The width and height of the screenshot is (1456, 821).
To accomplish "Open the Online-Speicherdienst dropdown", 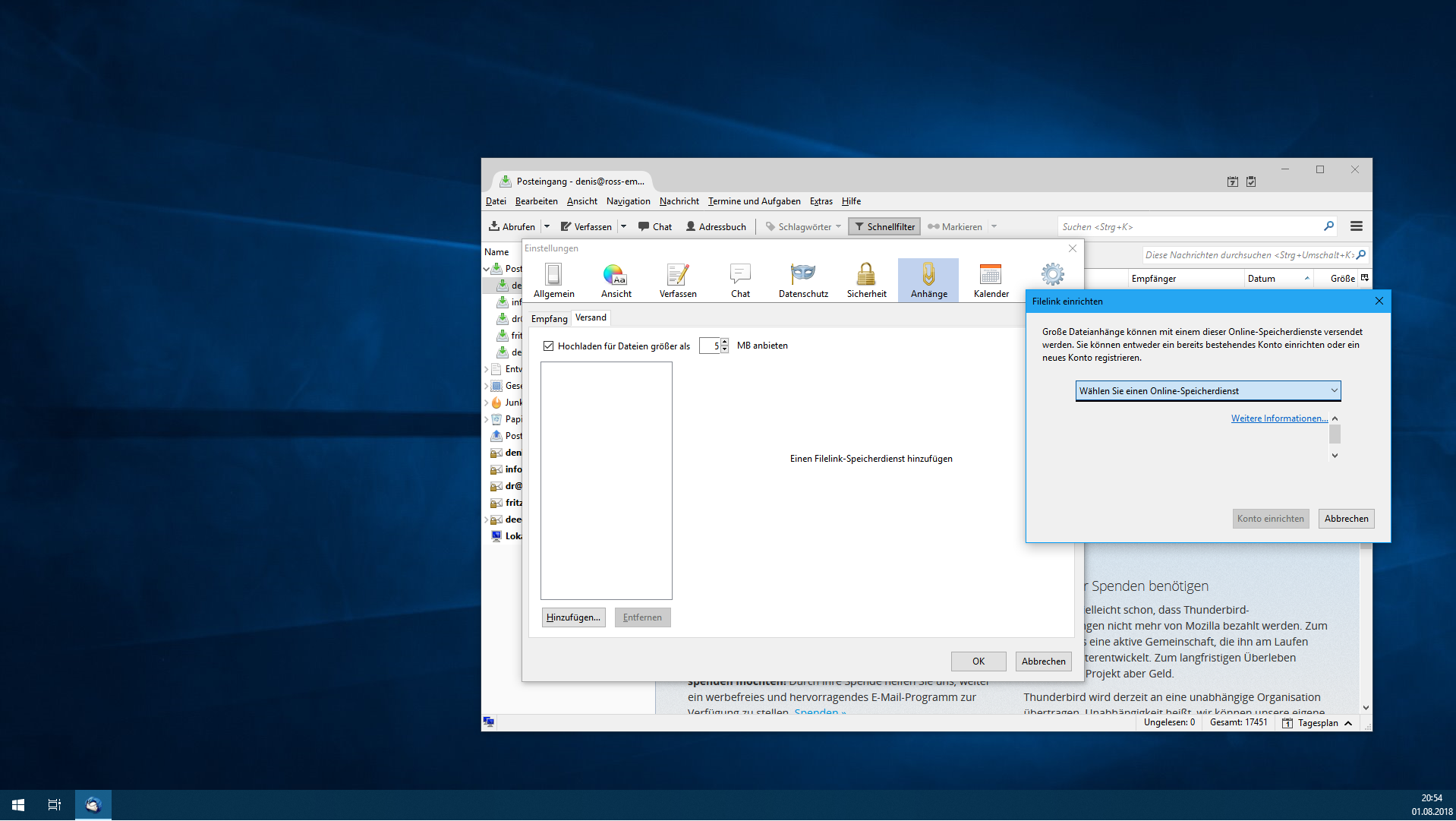I will (x=1208, y=391).
